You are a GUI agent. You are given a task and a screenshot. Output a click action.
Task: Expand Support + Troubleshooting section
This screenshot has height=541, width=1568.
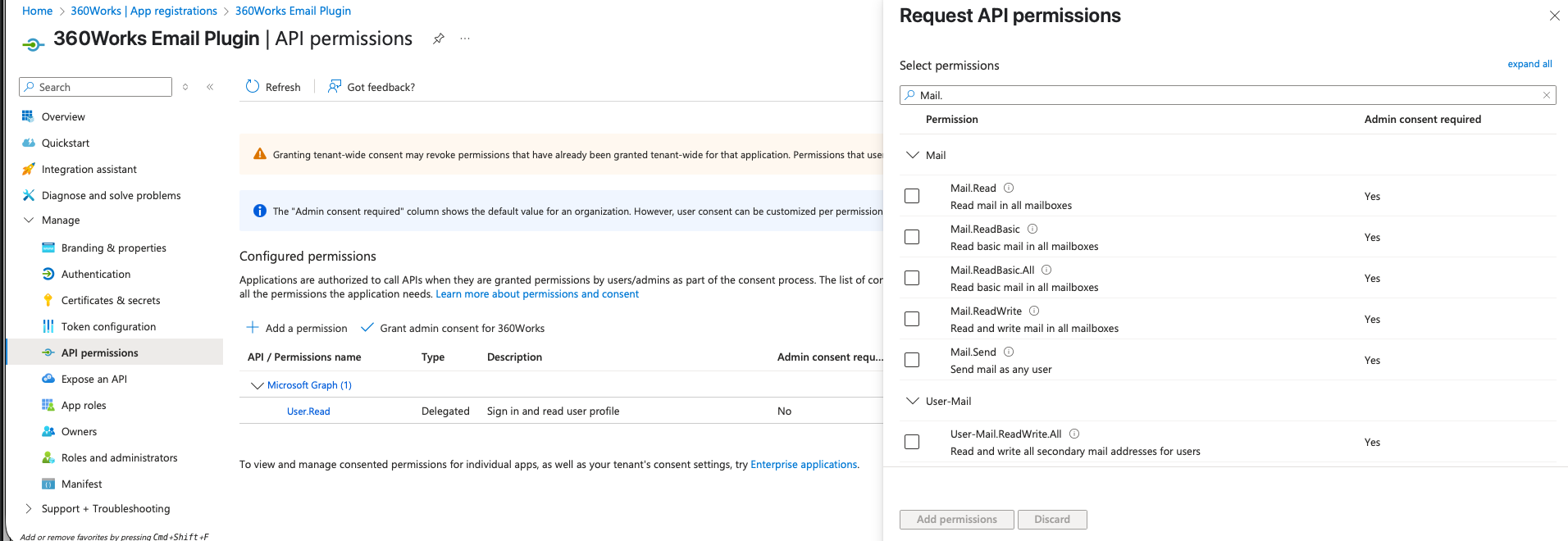(x=29, y=508)
